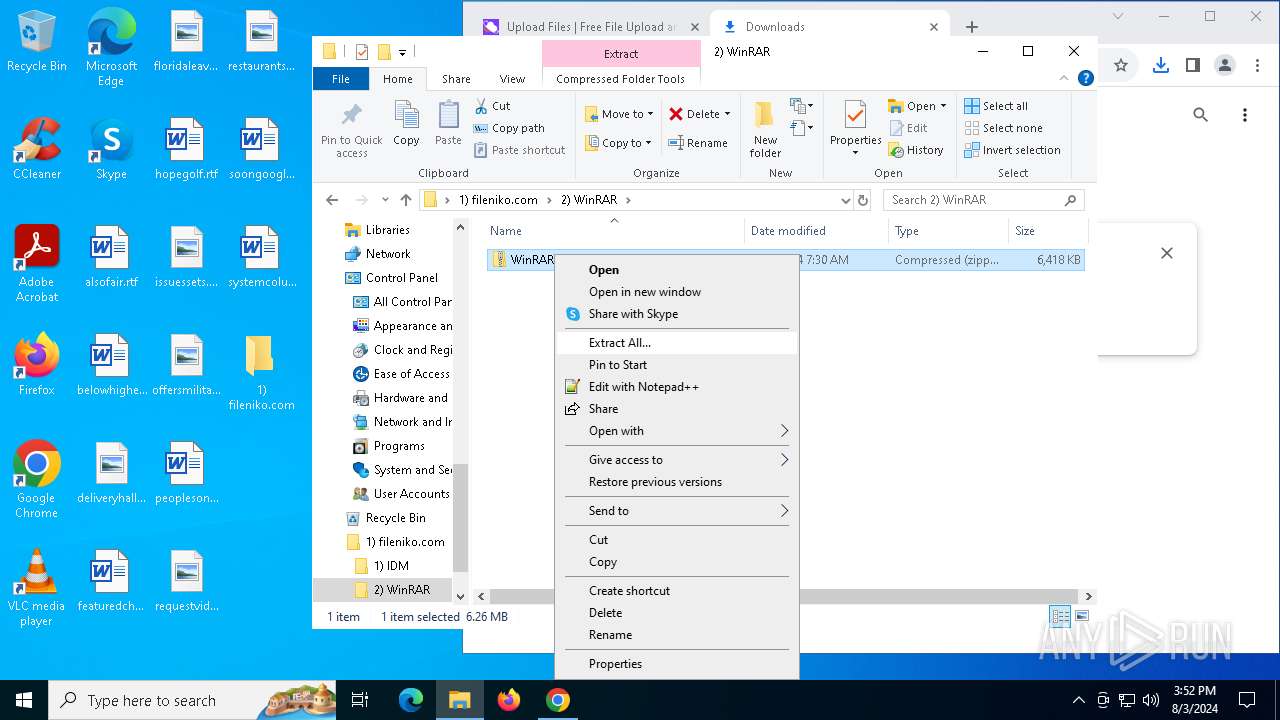Click Invert selection in the ribbon

coord(1012,150)
